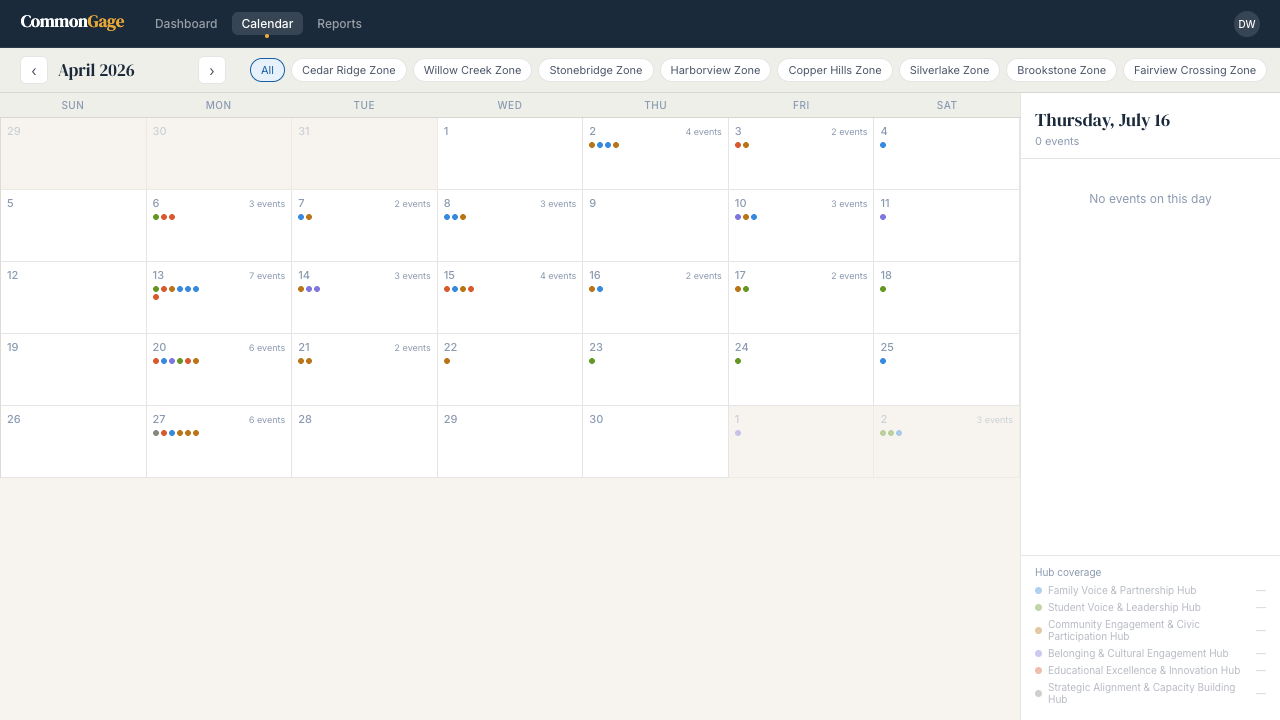Click Community Engagement & Civic Participation Hub legend
This screenshot has height=720, width=1280.
pos(1150,630)
